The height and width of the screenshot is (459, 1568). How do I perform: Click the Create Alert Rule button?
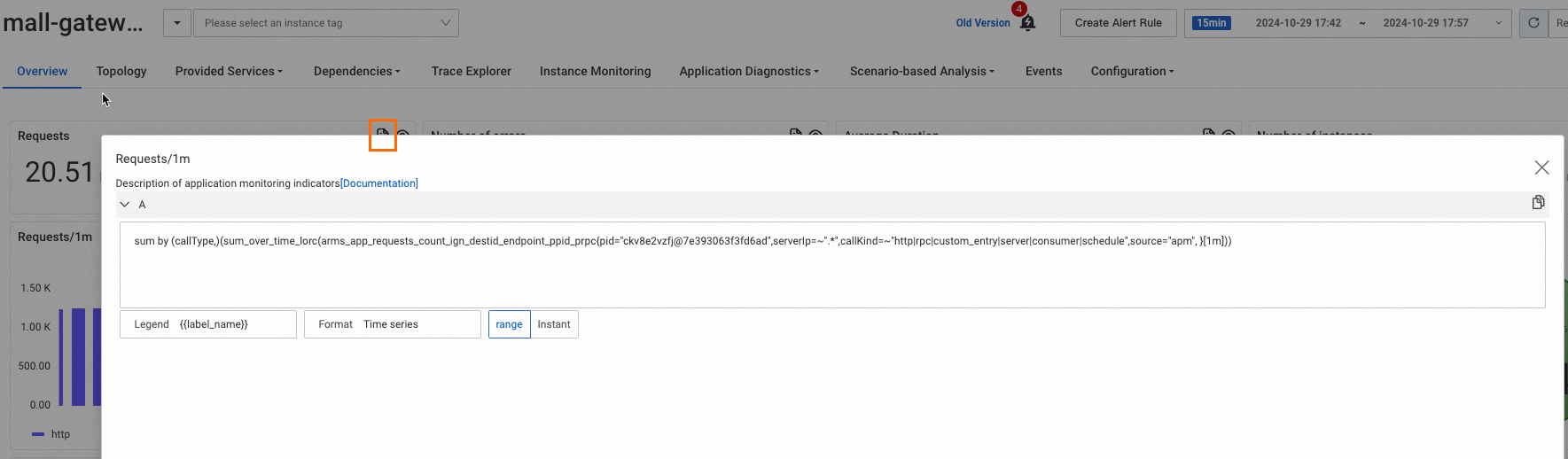coord(1118,23)
